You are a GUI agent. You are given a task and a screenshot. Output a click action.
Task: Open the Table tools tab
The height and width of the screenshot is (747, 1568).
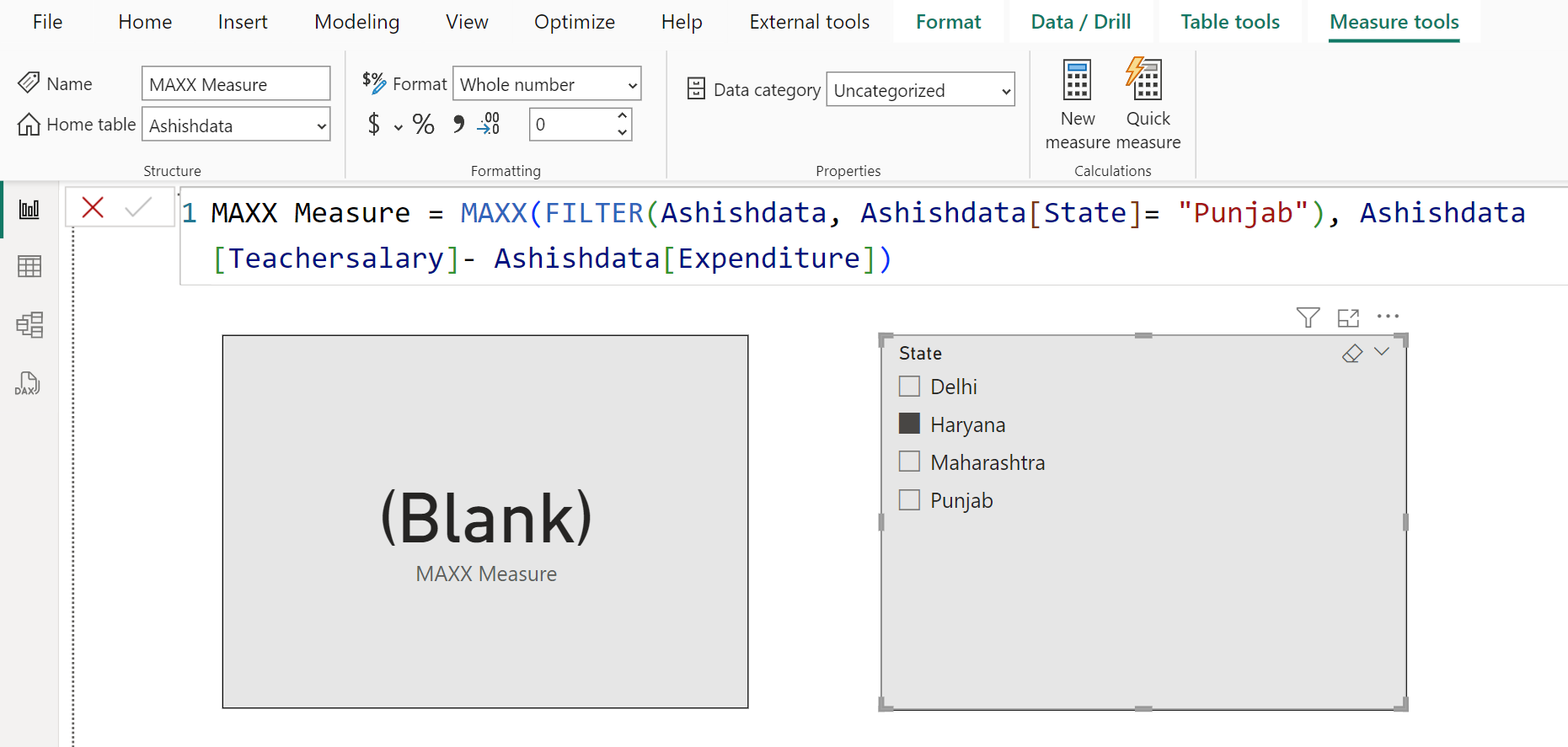coord(1229,22)
